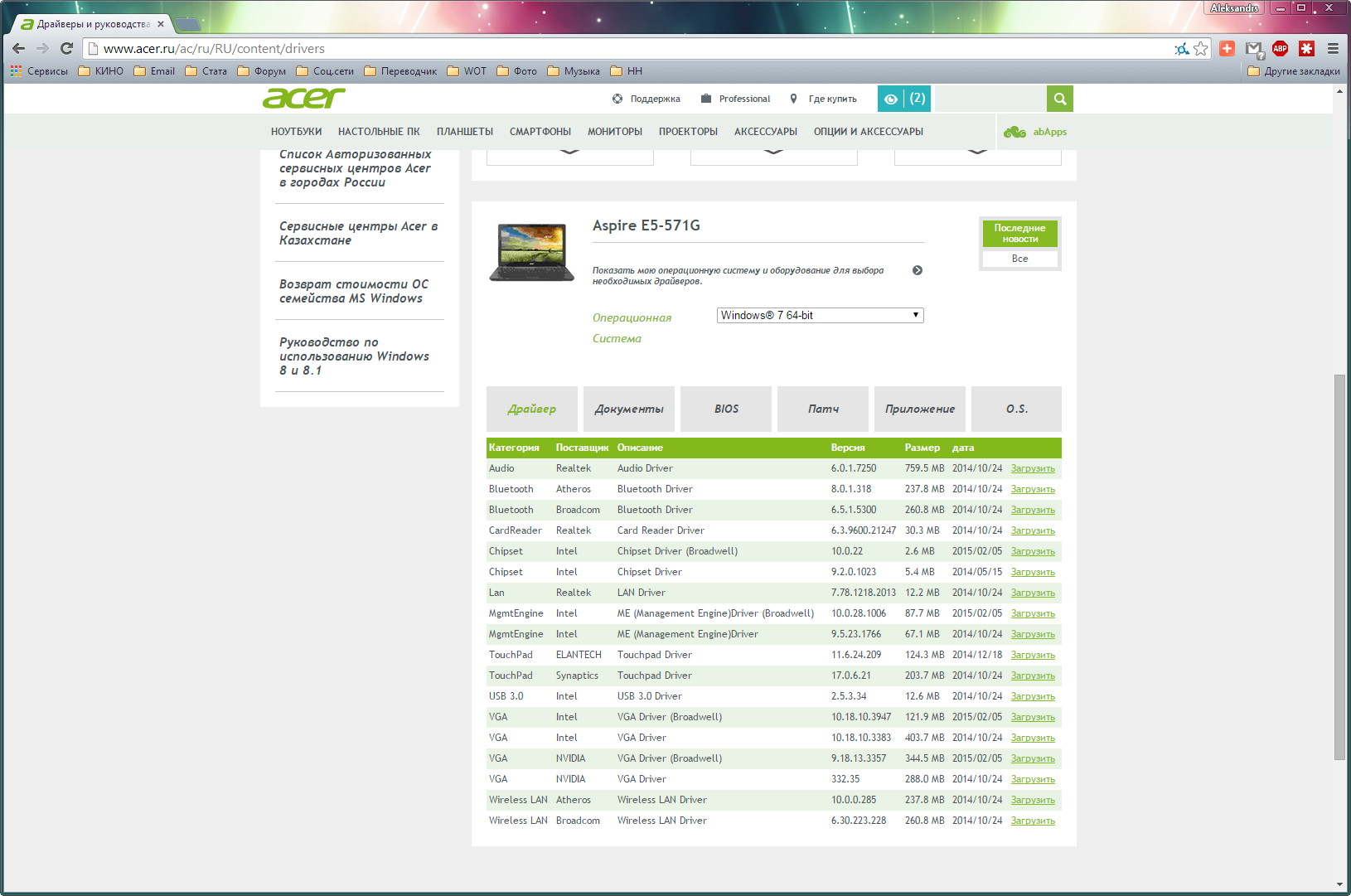Open the Chrome hamburger menu

pos(1333,49)
